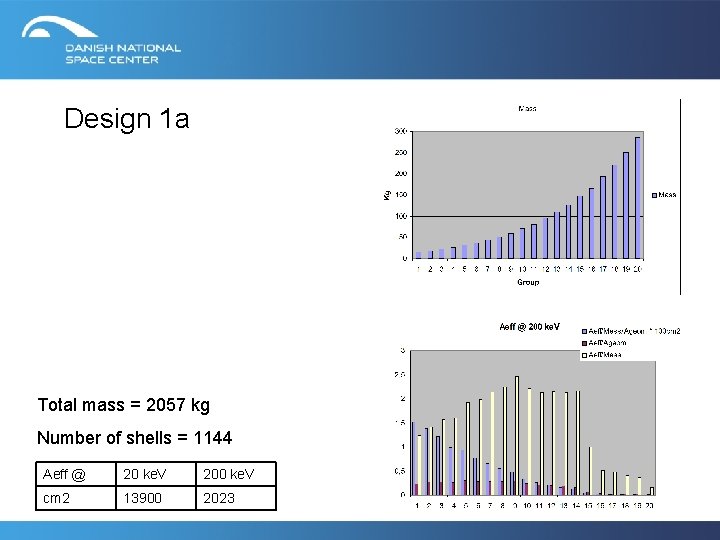Image resolution: width=720 pixels, height=540 pixels.
Task: Click the 'DANISH NATIONAL SPACE CENTER' text
Action: click(x=123, y=54)
